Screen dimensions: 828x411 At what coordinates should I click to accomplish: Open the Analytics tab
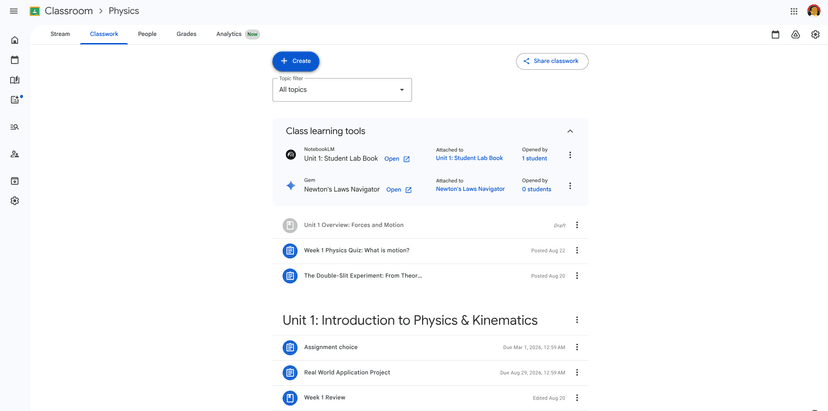238,34
